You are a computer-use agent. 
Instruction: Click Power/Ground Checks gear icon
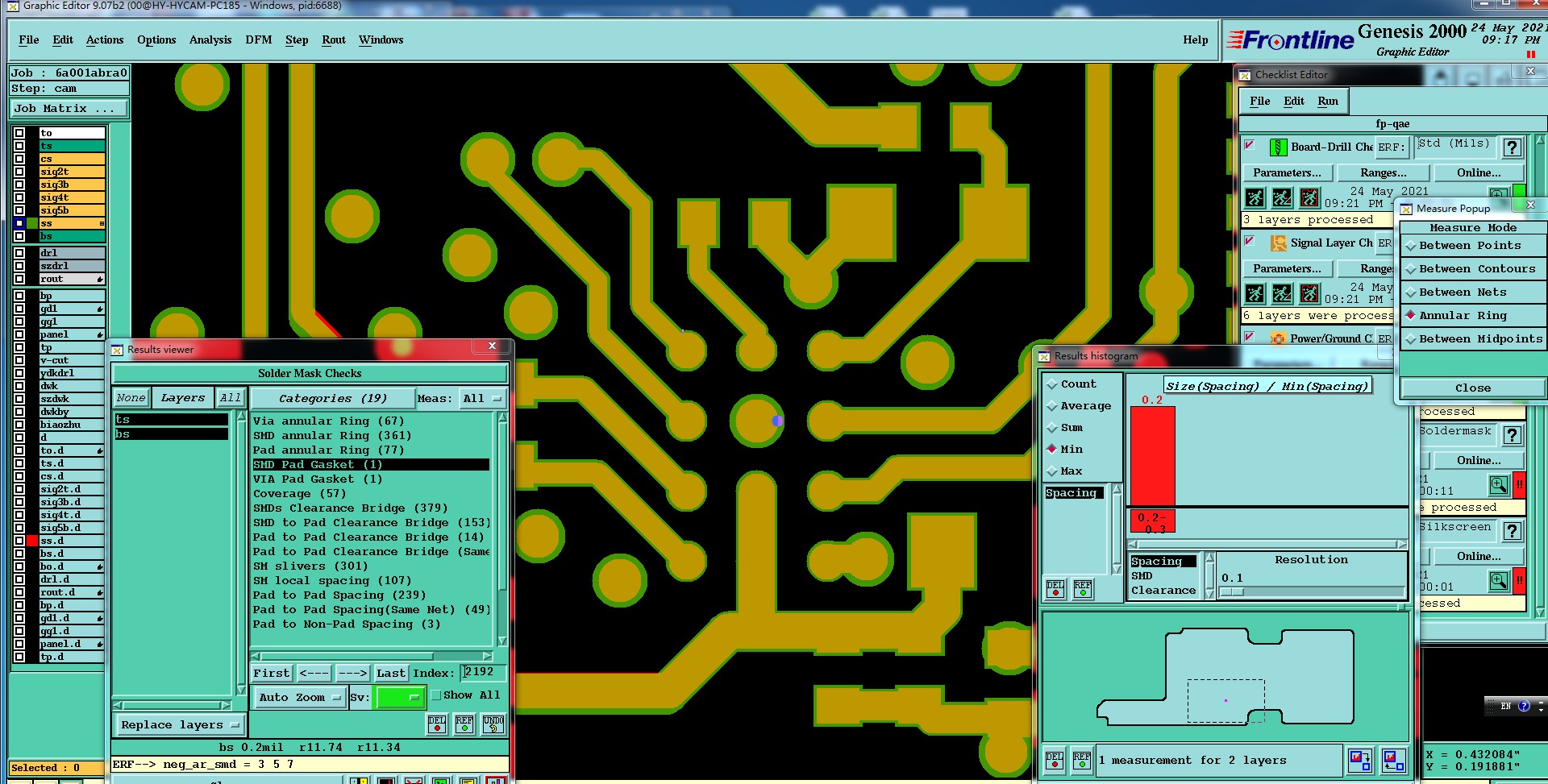1278,338
